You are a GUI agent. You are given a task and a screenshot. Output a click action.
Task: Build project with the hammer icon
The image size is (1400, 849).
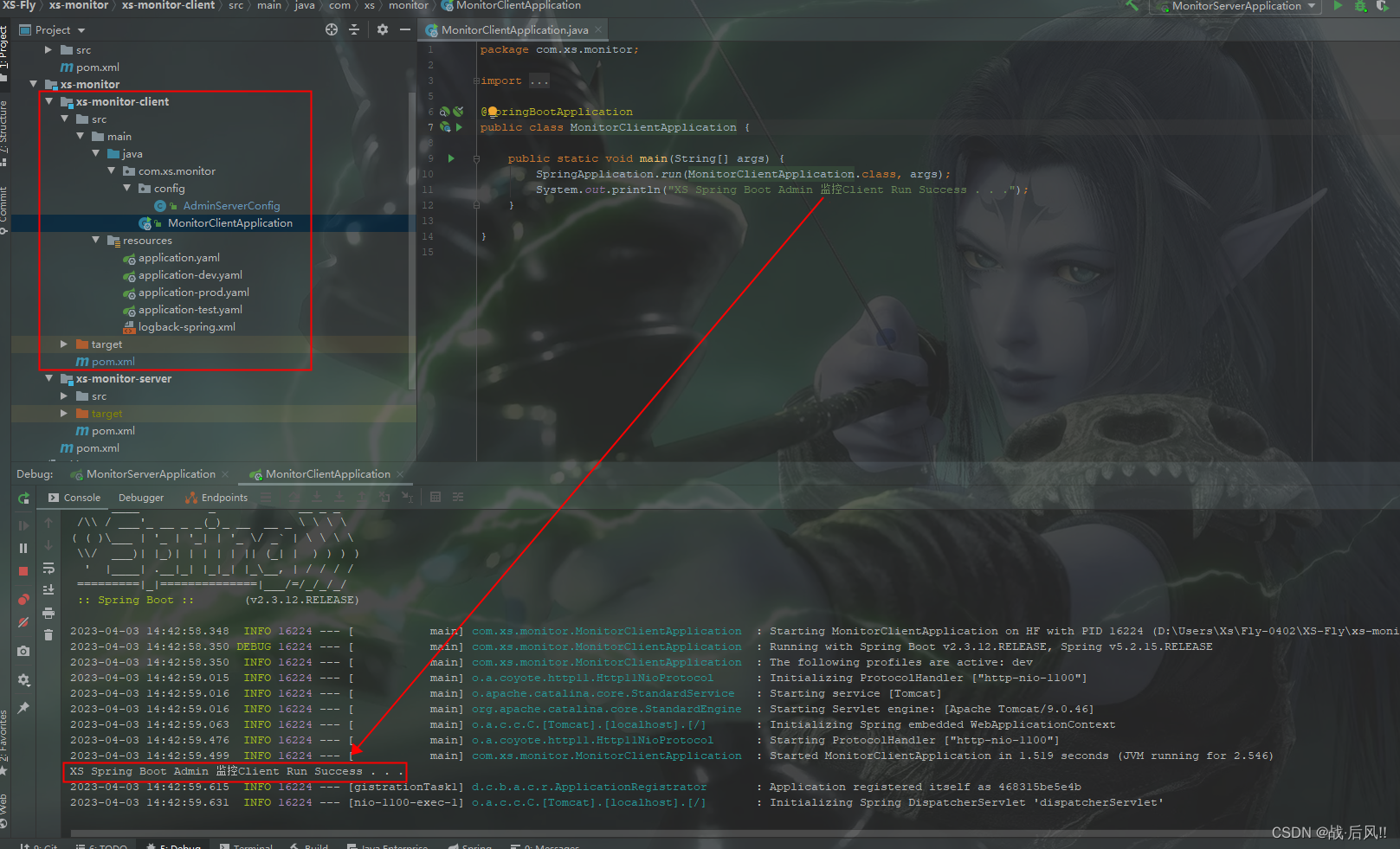(1132, 6)
